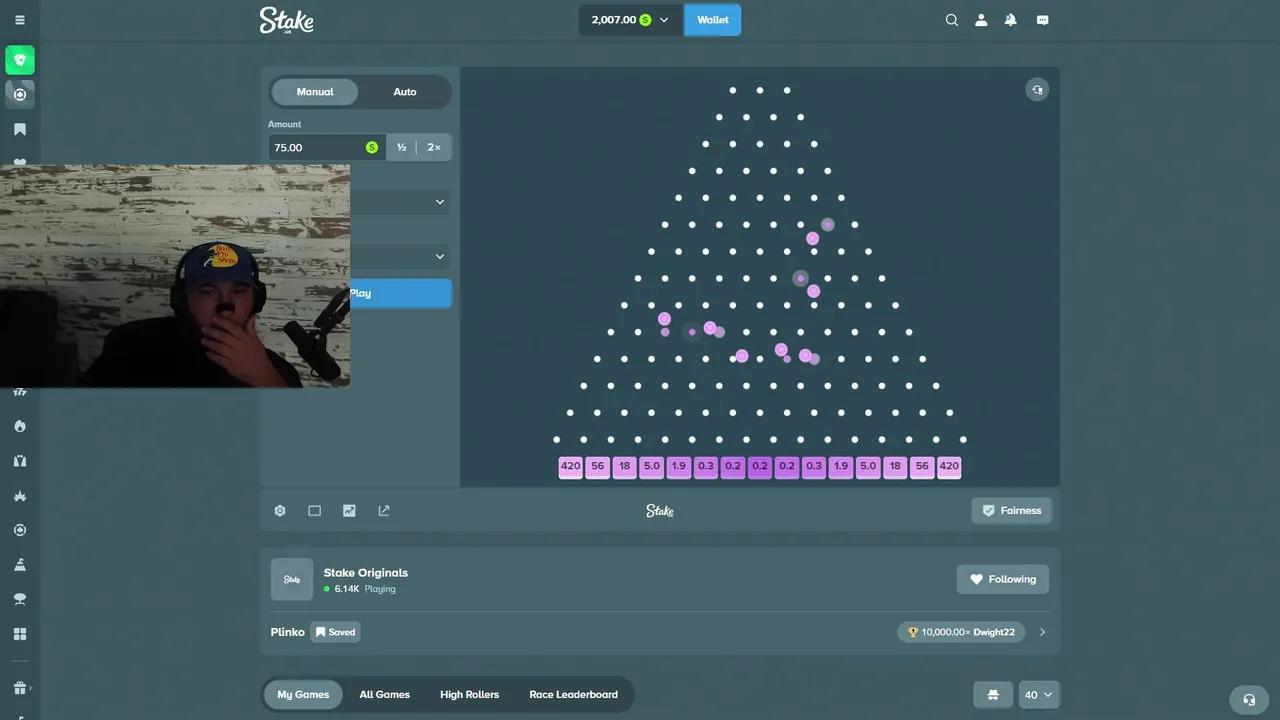
Task: Click the left 1.9 multiplier slot
Action: pos(679,466)
